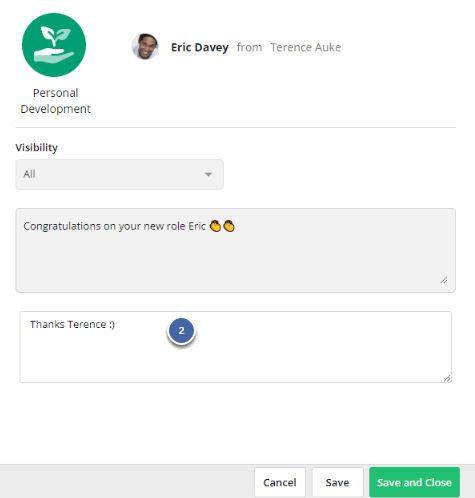This screenshot has width=475, height=498.
Task: Click the Eric Davey name label
Action: tap(200, 47)
